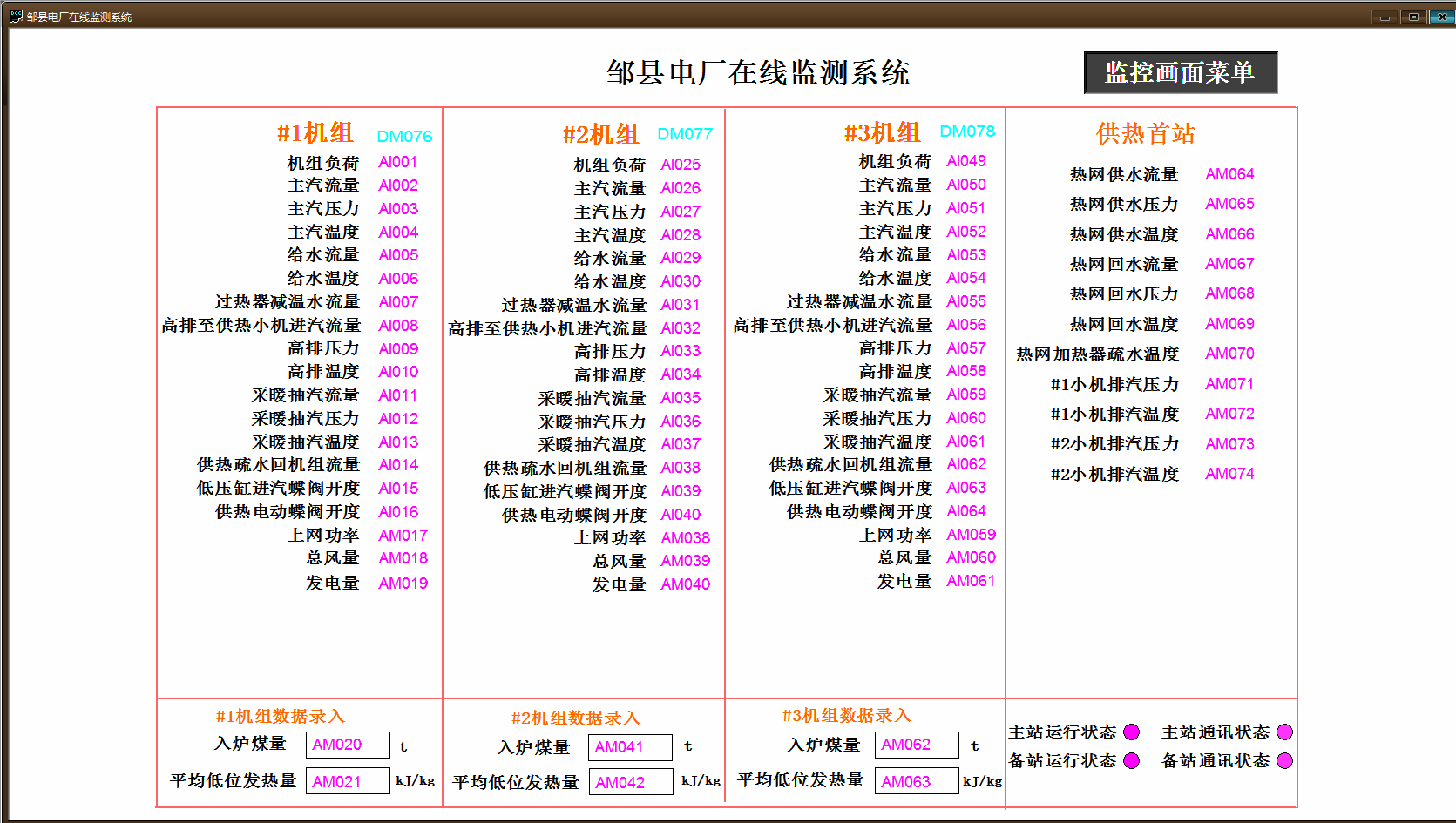Select #3机组 入炉煤量 field AM062

point(917,745)
